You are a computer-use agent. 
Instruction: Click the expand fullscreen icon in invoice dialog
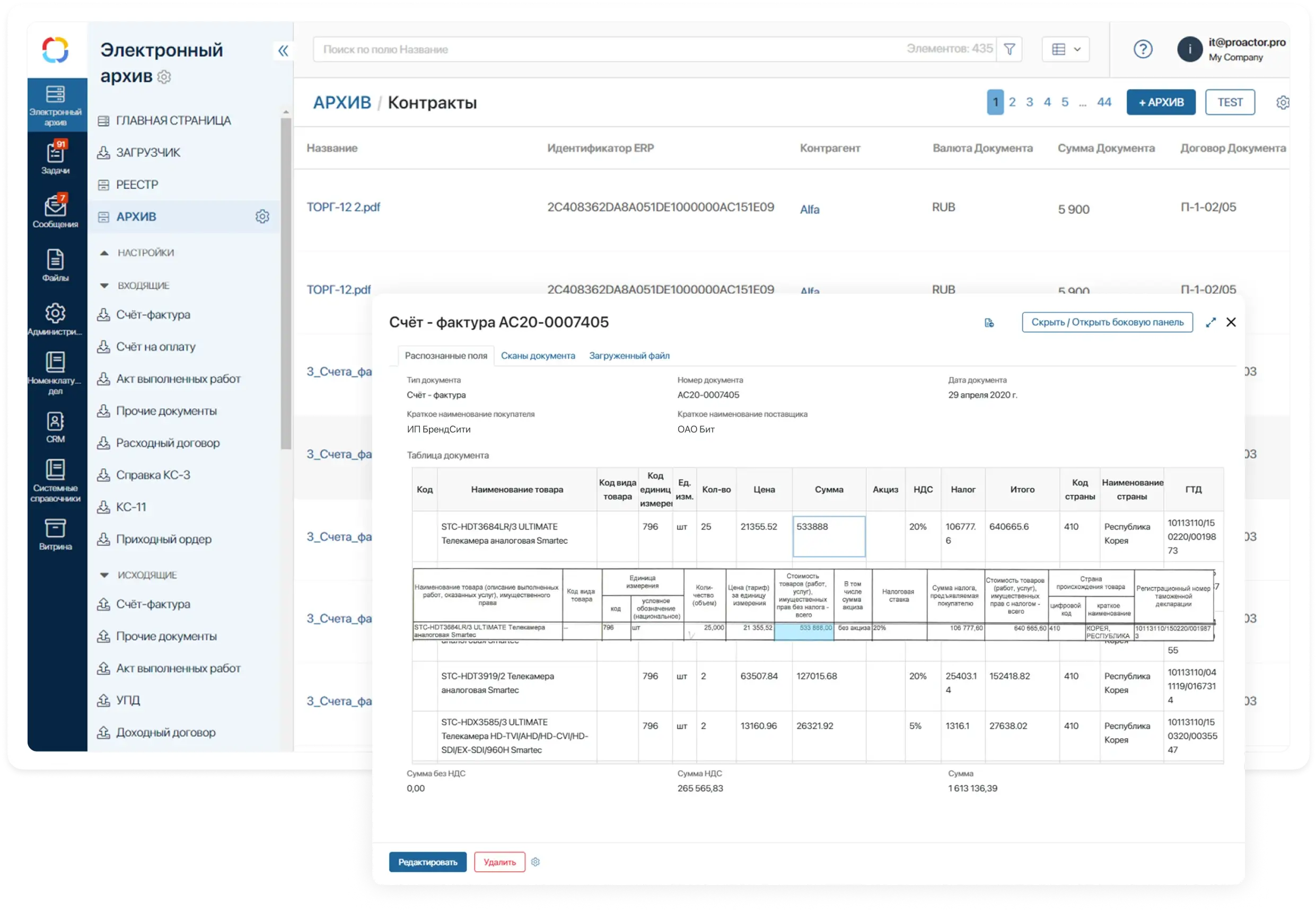click(x=1210, y=323)
